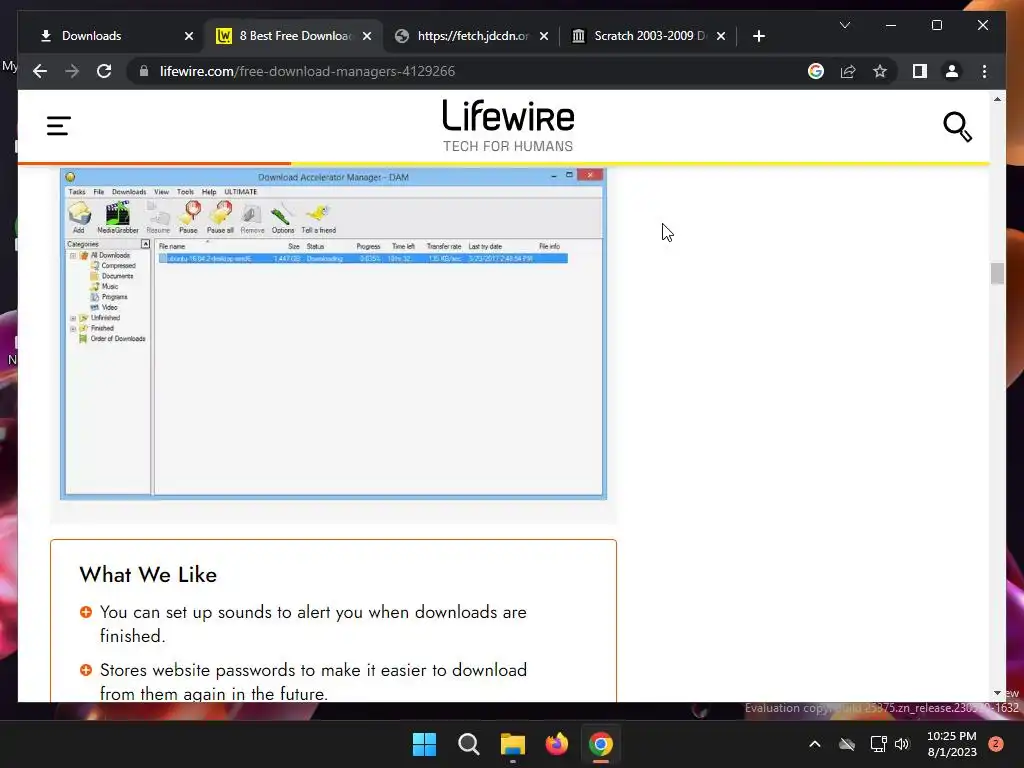Open the volume control in the tray

point(902,744)
